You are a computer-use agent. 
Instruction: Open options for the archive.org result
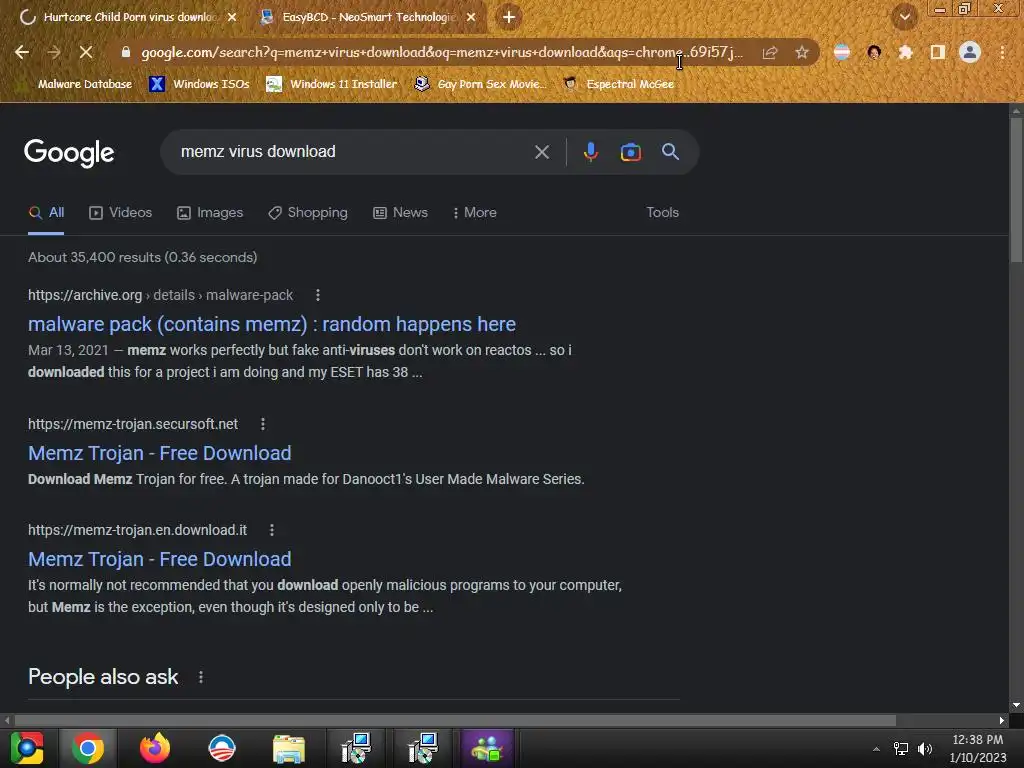click(x=318, y=295)
